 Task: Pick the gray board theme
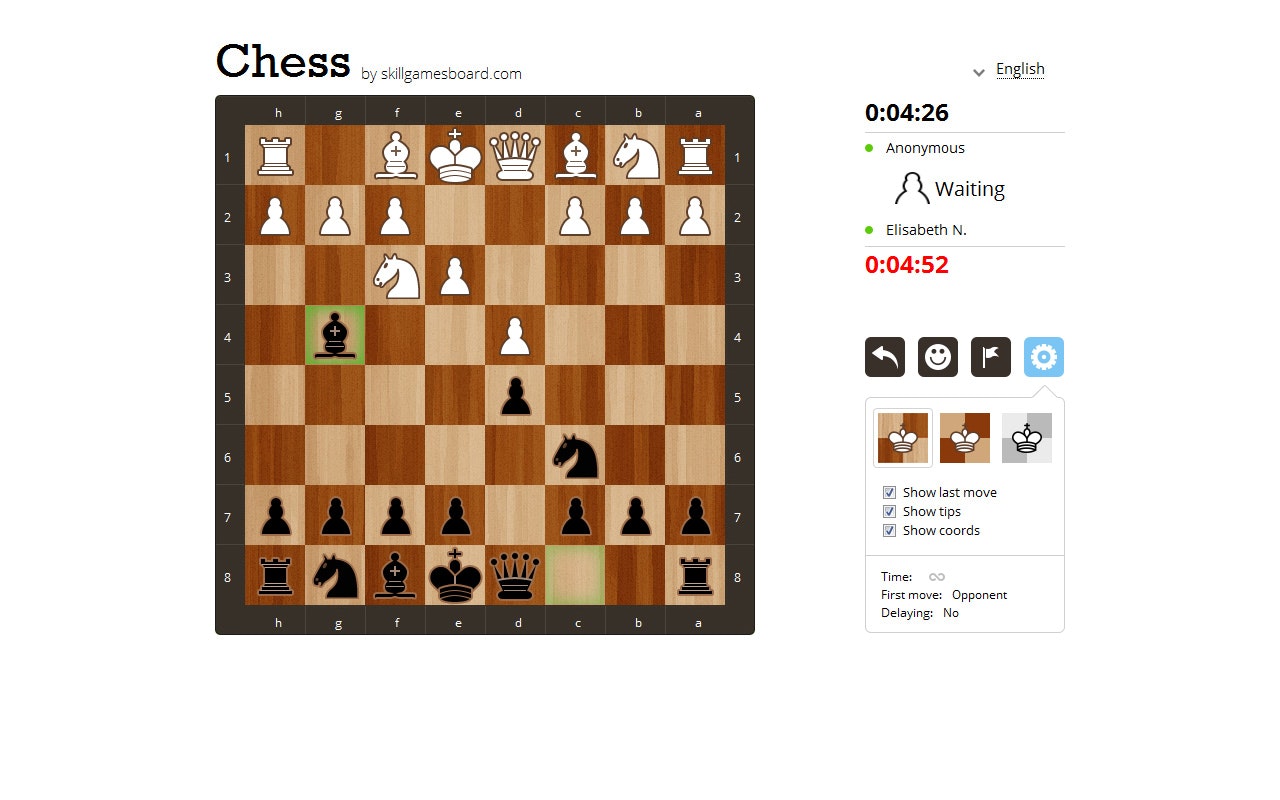pyautogui.click(x=1027, y=438)
